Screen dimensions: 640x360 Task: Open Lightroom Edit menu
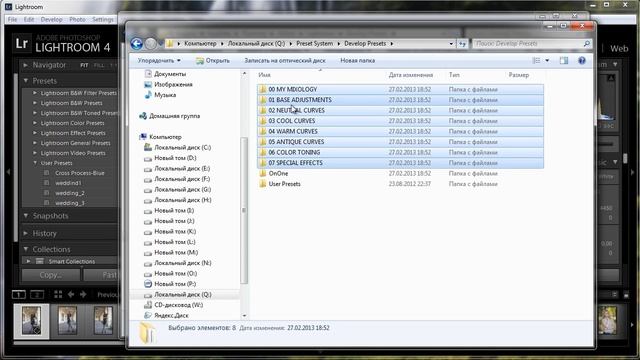coord(29,19)
